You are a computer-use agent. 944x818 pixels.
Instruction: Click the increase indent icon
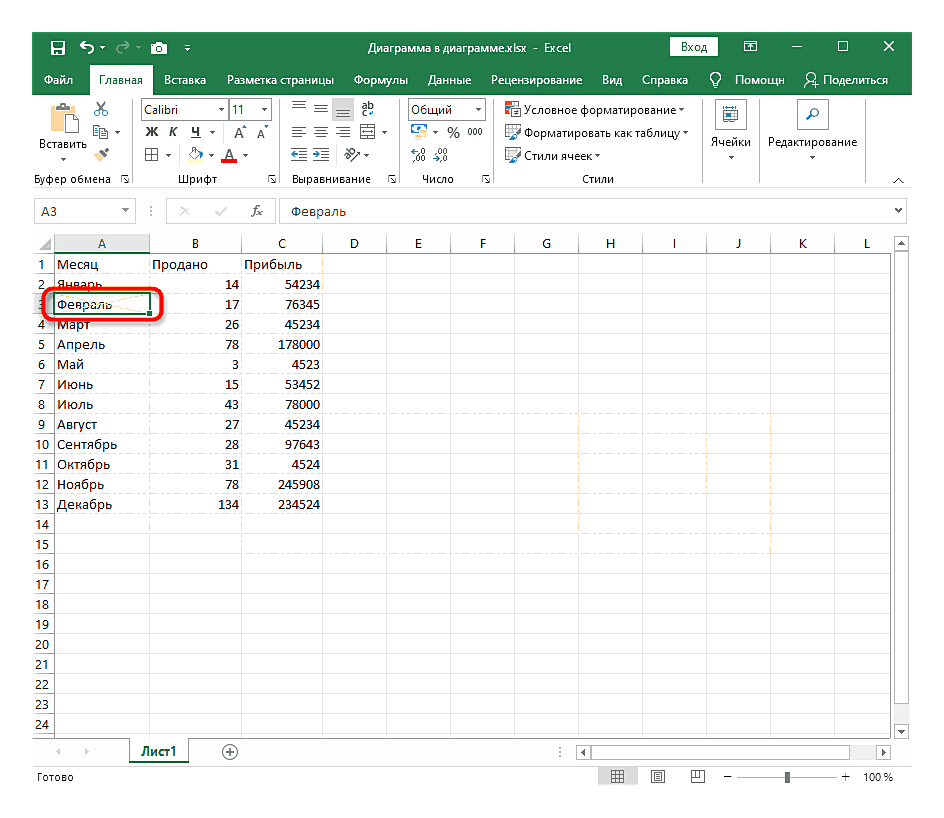click(x=320, y=155)
